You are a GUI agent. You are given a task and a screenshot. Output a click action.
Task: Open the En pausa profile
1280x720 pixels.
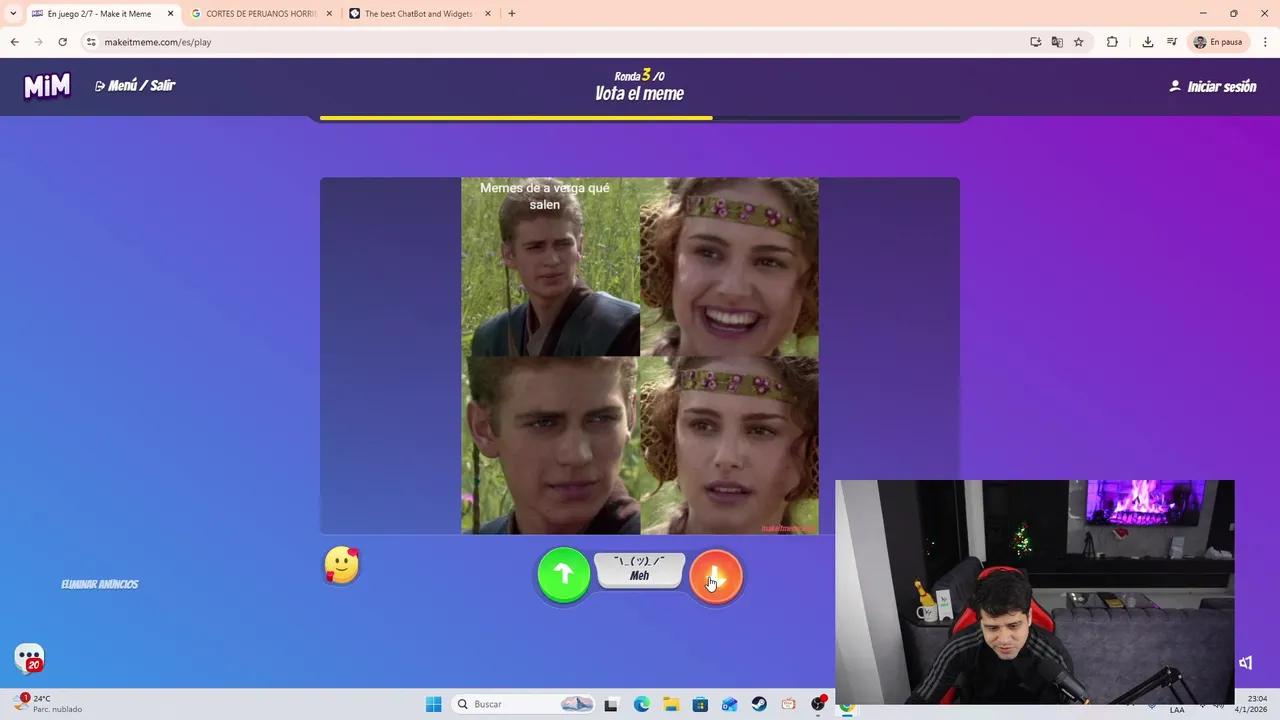click(1218, 42)
